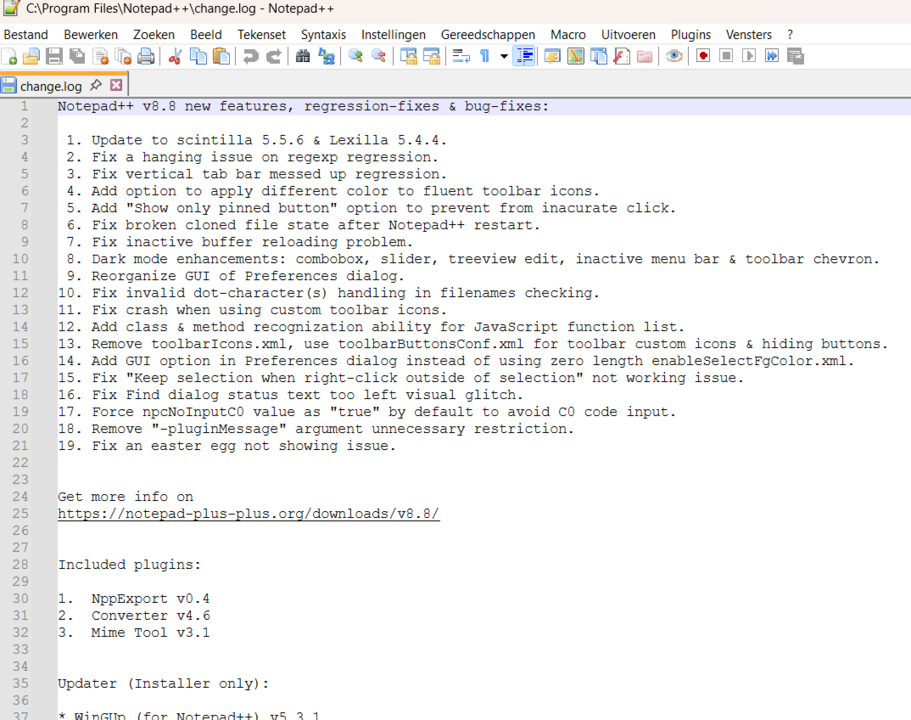The height and width of the screenshot is (720, 911).
Task: Click the text 'Included plugins:'
Action: [129, 565]
